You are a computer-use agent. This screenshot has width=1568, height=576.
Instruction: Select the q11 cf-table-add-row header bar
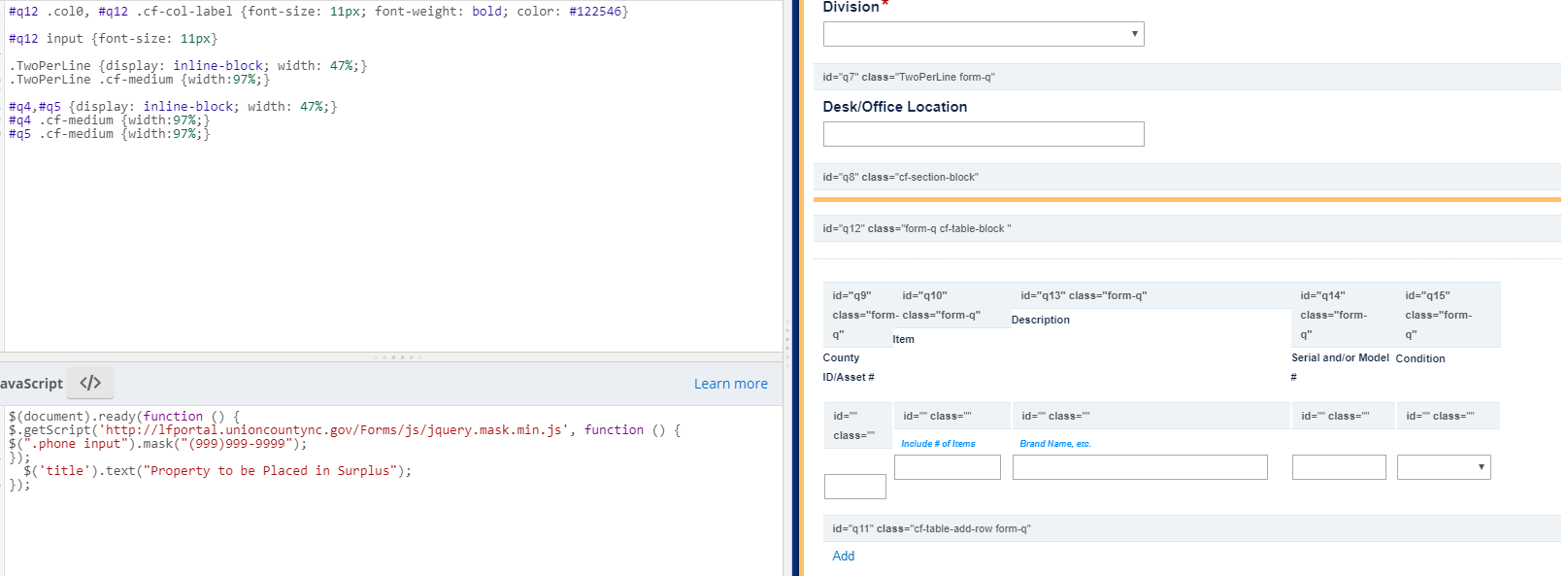[1184, 528]
